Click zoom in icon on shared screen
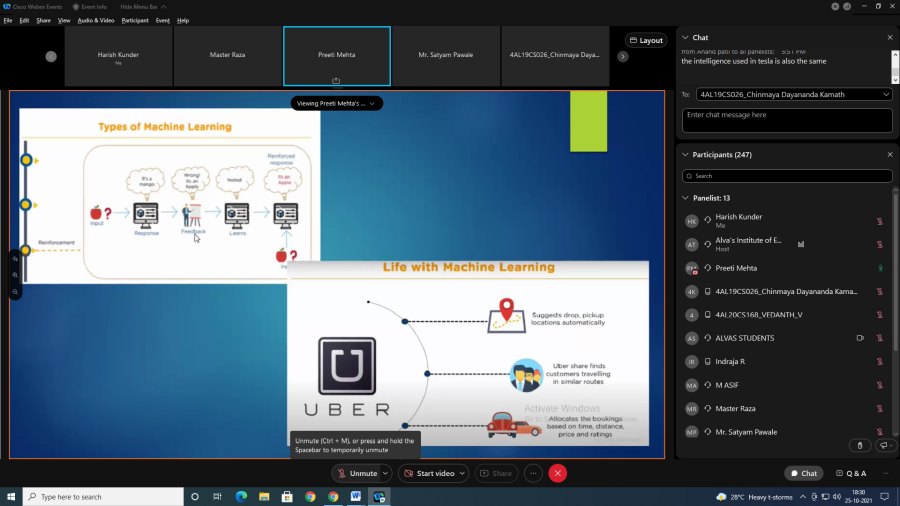The image size is (900, 506). click(x=15, y=275)
